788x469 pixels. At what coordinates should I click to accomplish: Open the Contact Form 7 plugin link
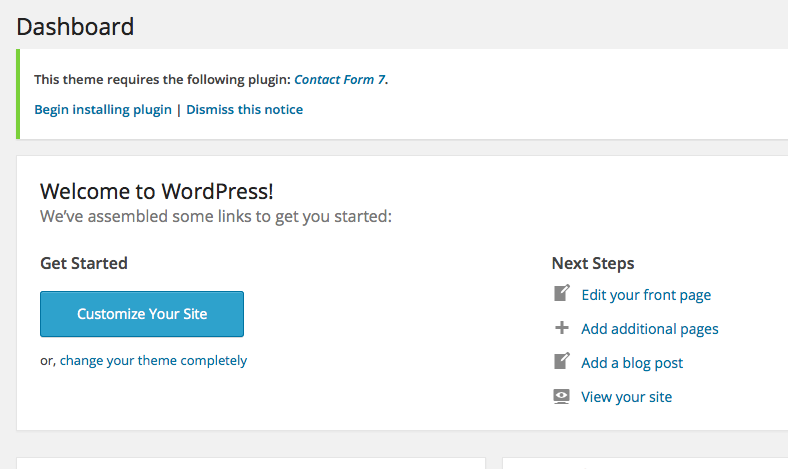(x=339, y=79)
